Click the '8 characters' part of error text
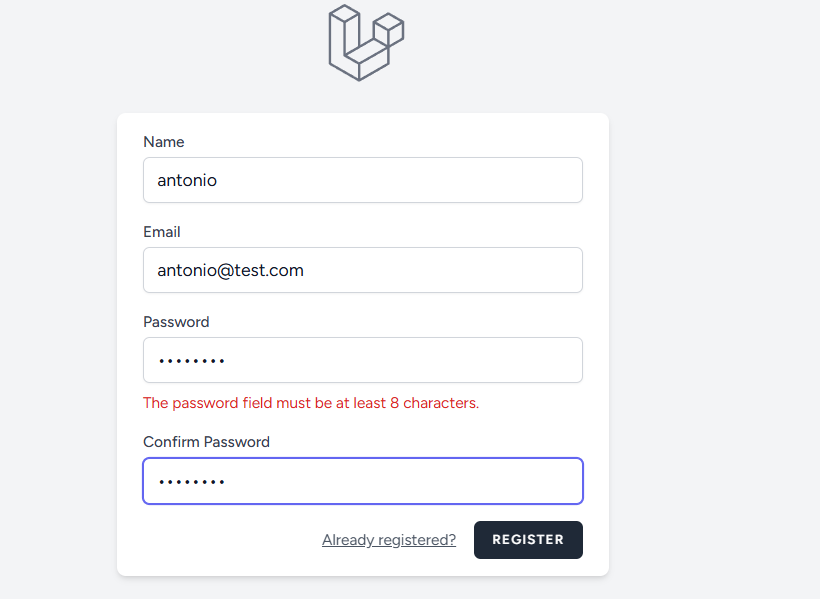The image size is (820, 599). tap(435, 403)
